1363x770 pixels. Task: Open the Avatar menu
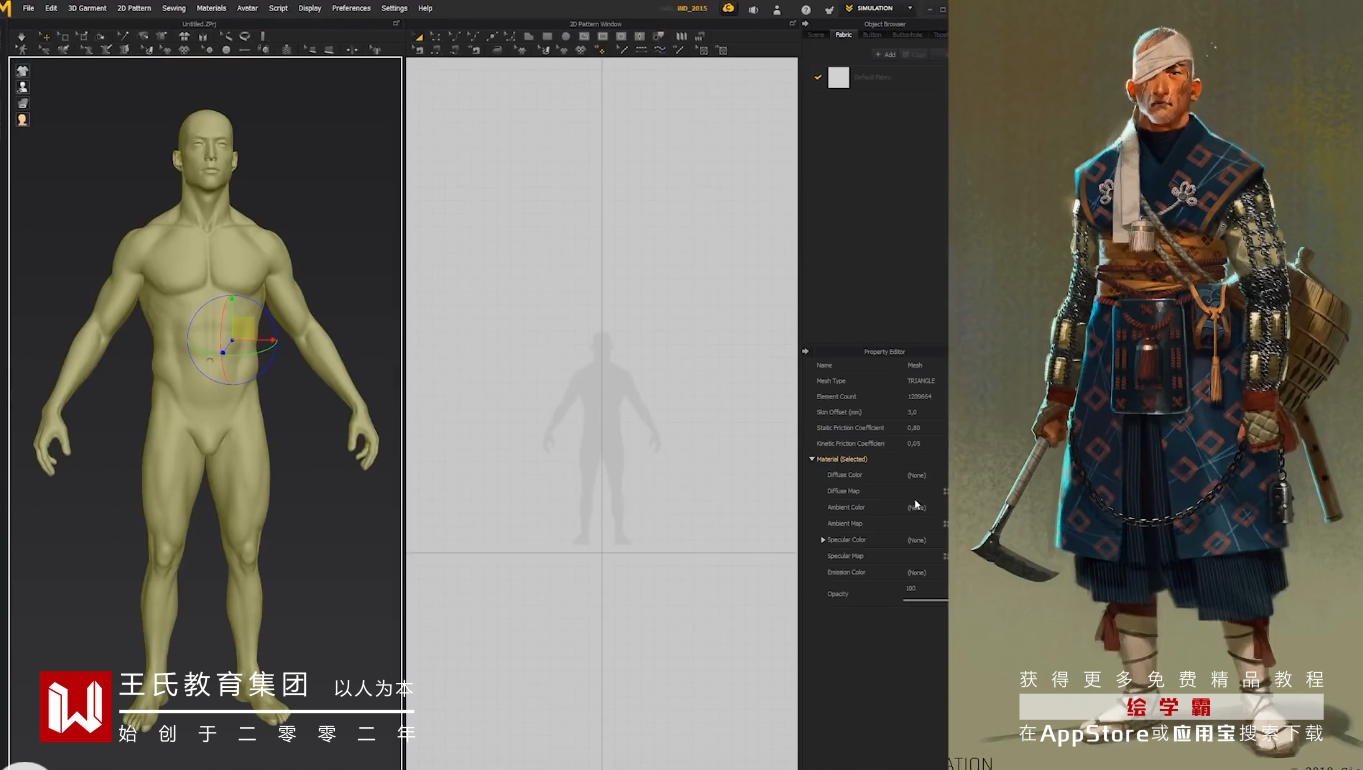[247, 8]
